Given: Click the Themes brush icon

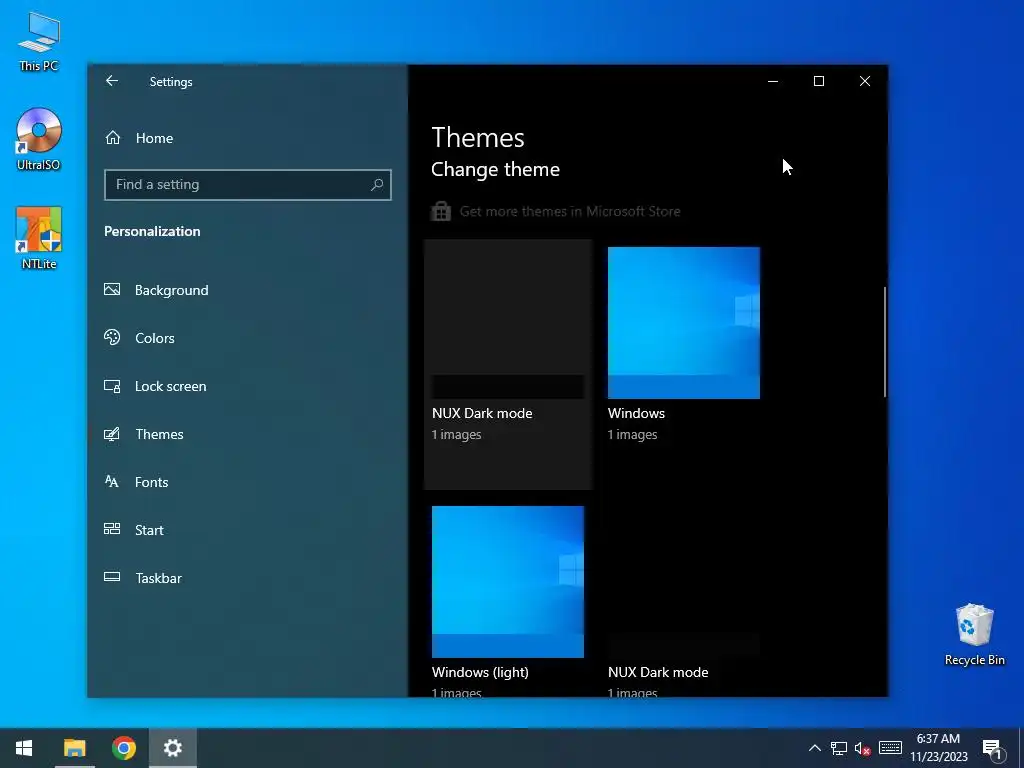Looking at the screenshot, I should click(112, 434).
